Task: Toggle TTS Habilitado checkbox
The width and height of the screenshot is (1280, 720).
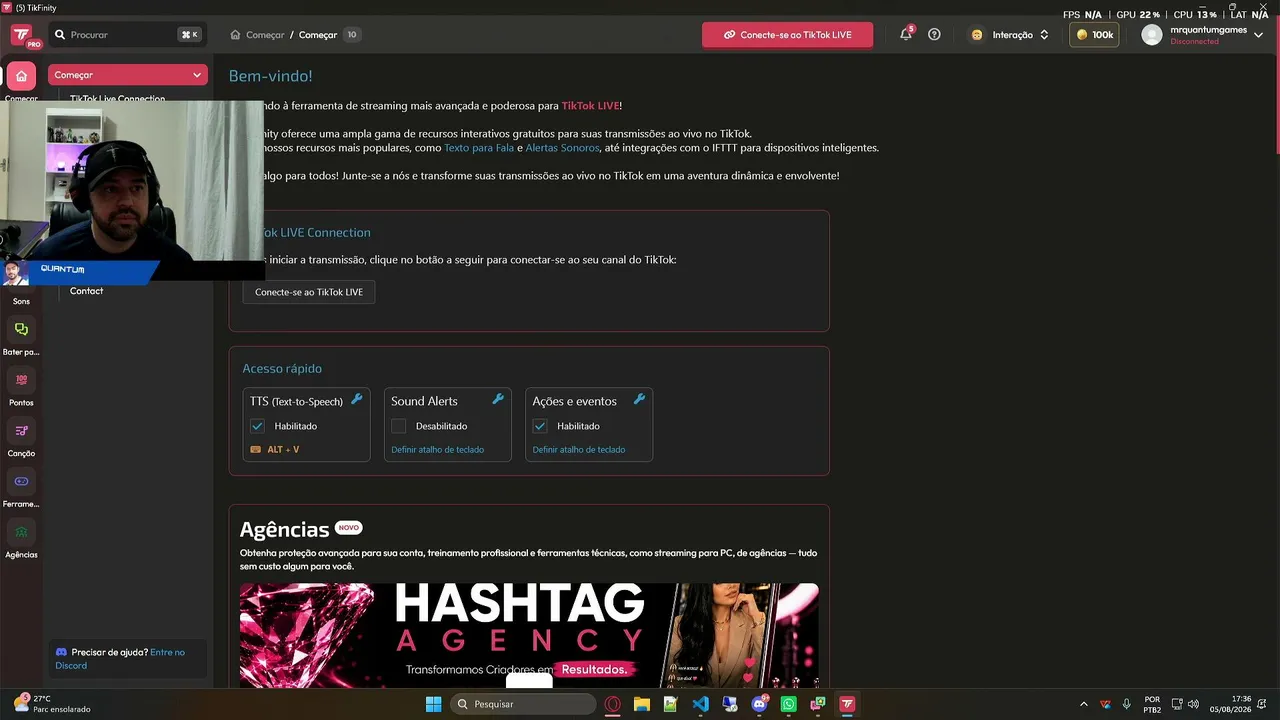Action: [x=257, y=426]
